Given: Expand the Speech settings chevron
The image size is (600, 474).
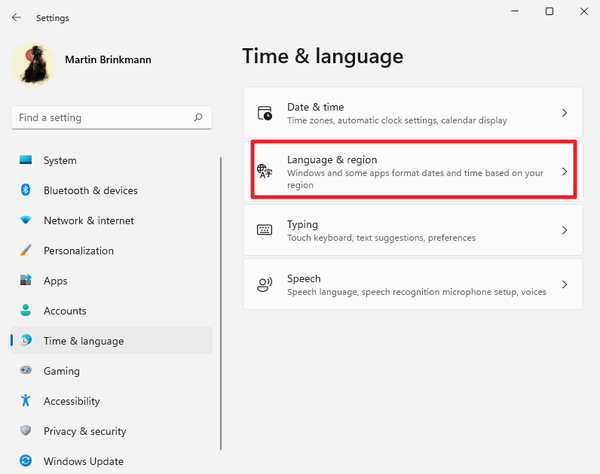Looking at the screenshot, I should (x=564, y=285).
